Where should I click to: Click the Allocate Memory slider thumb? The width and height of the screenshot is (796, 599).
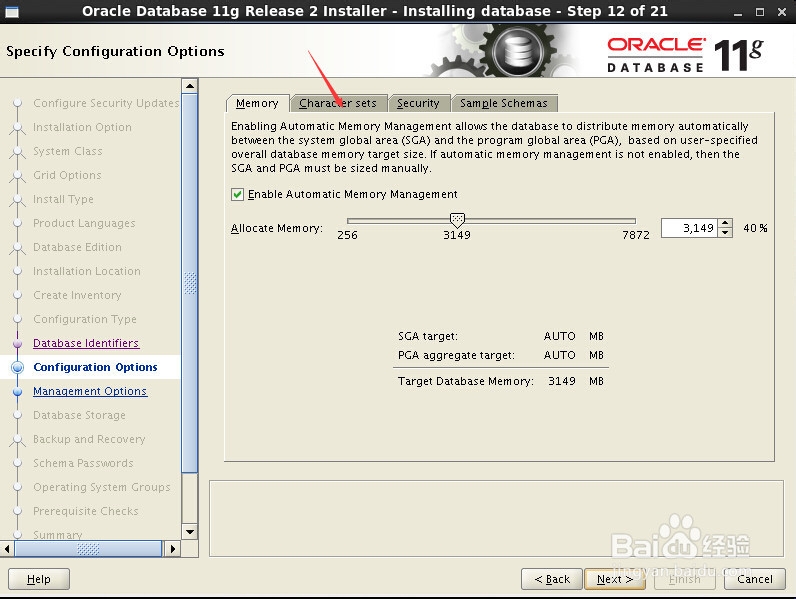click(457, 220)
